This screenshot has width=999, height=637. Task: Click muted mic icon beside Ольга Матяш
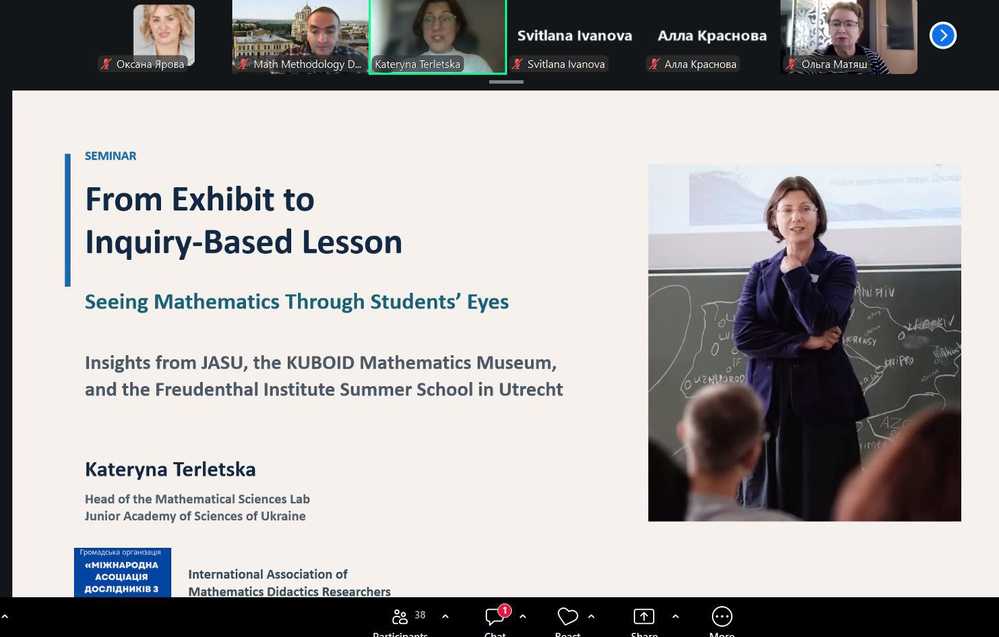click(791, 64)
